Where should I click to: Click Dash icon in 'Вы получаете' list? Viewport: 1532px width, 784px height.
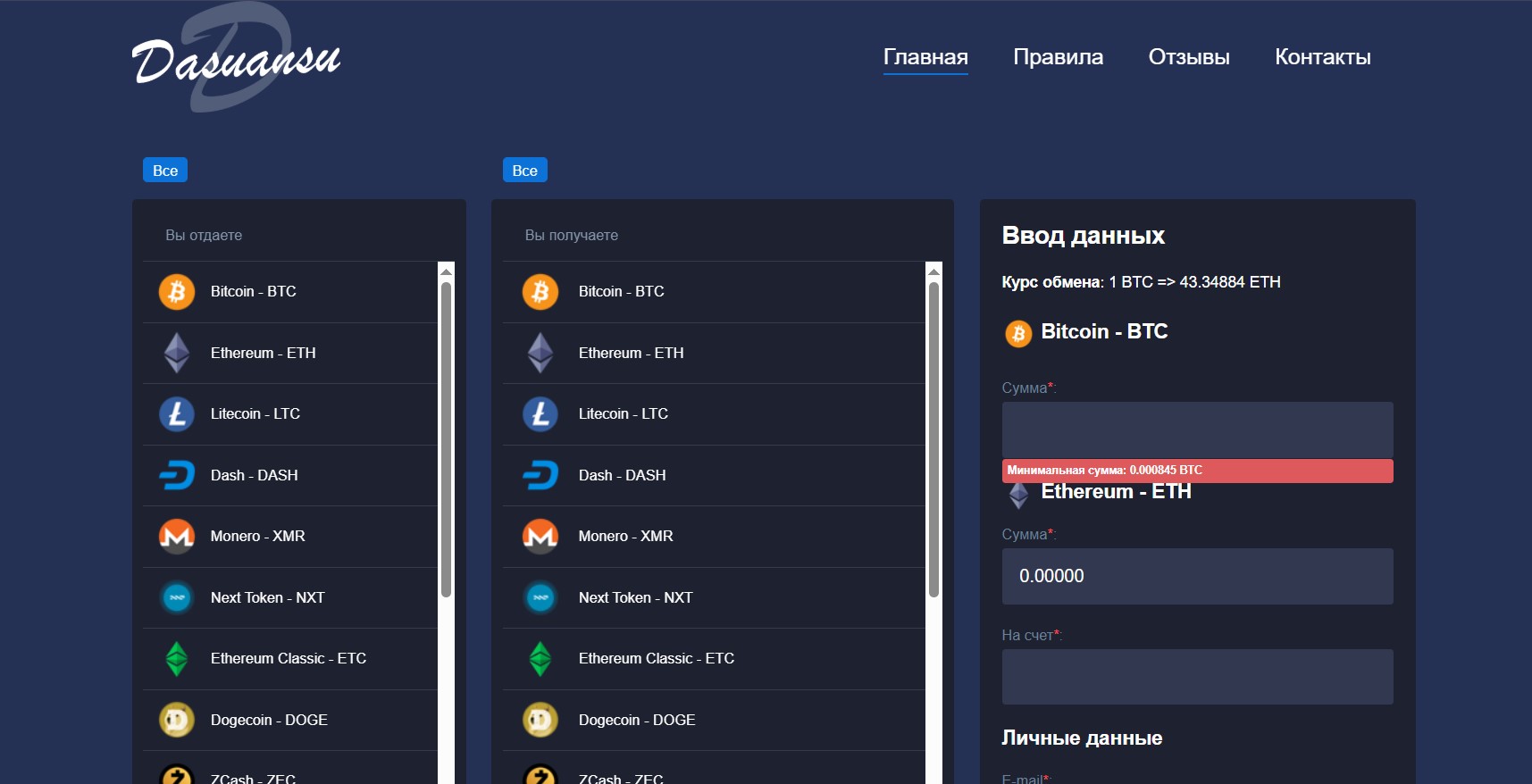point(540,475)
